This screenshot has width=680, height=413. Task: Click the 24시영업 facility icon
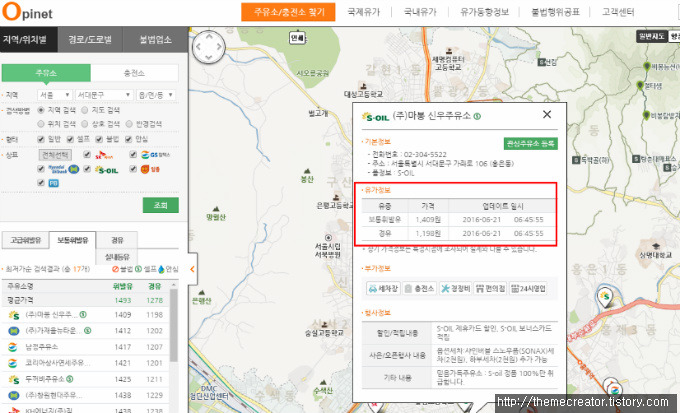[x=528, y=288]
